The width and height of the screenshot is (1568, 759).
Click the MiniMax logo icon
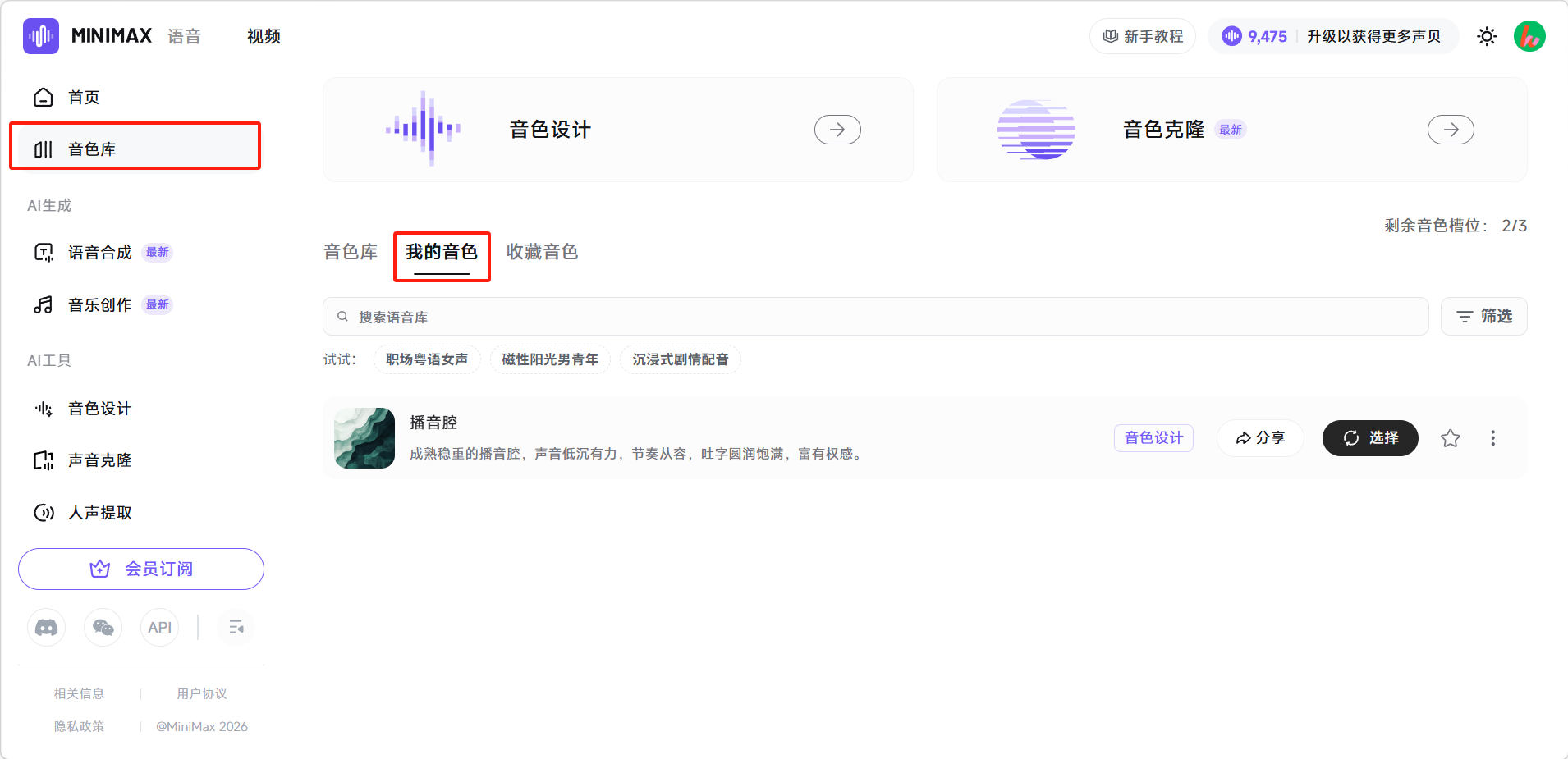click(41, 36)
